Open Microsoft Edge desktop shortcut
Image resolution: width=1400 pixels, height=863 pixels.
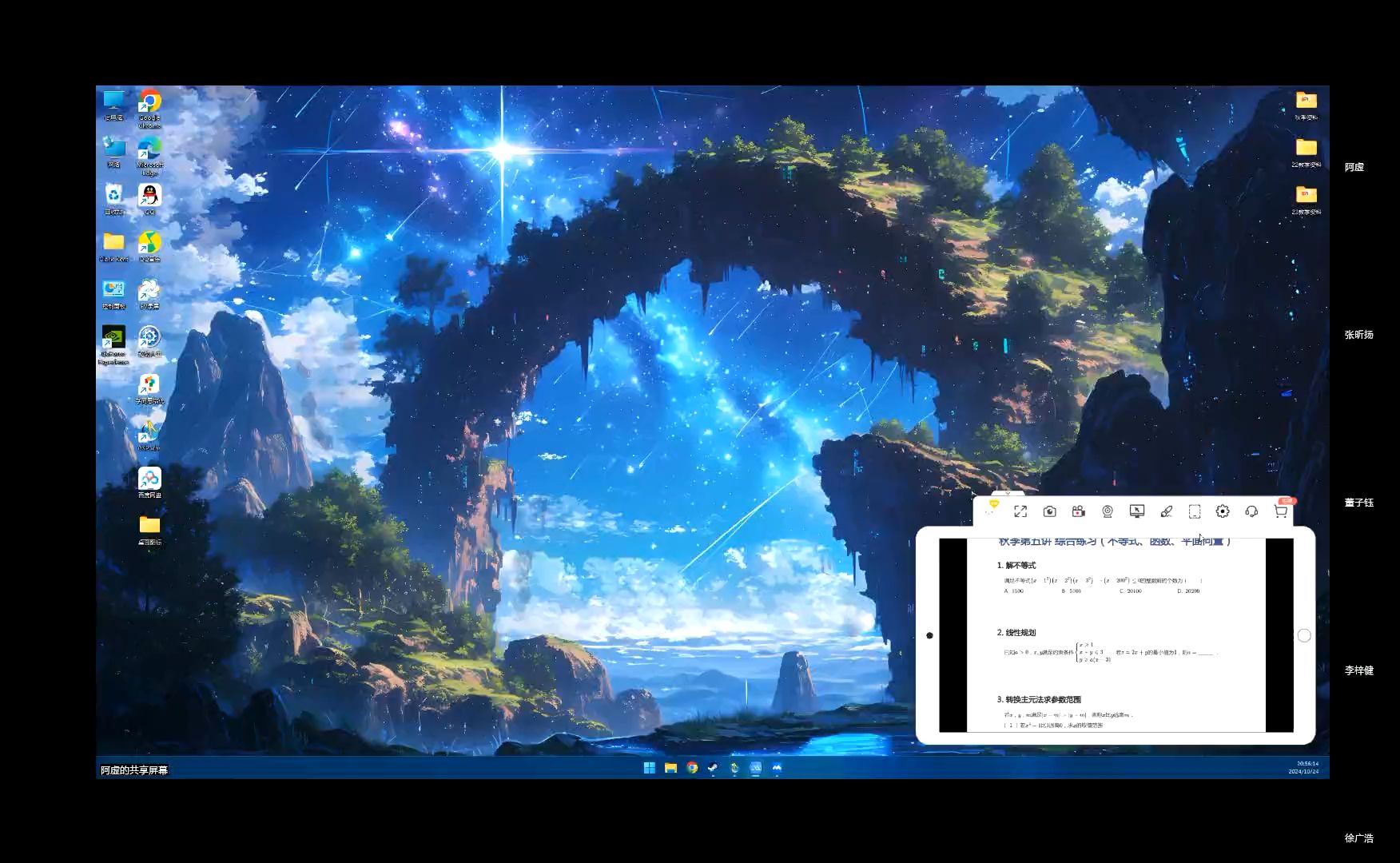click(x=149, y=155)
